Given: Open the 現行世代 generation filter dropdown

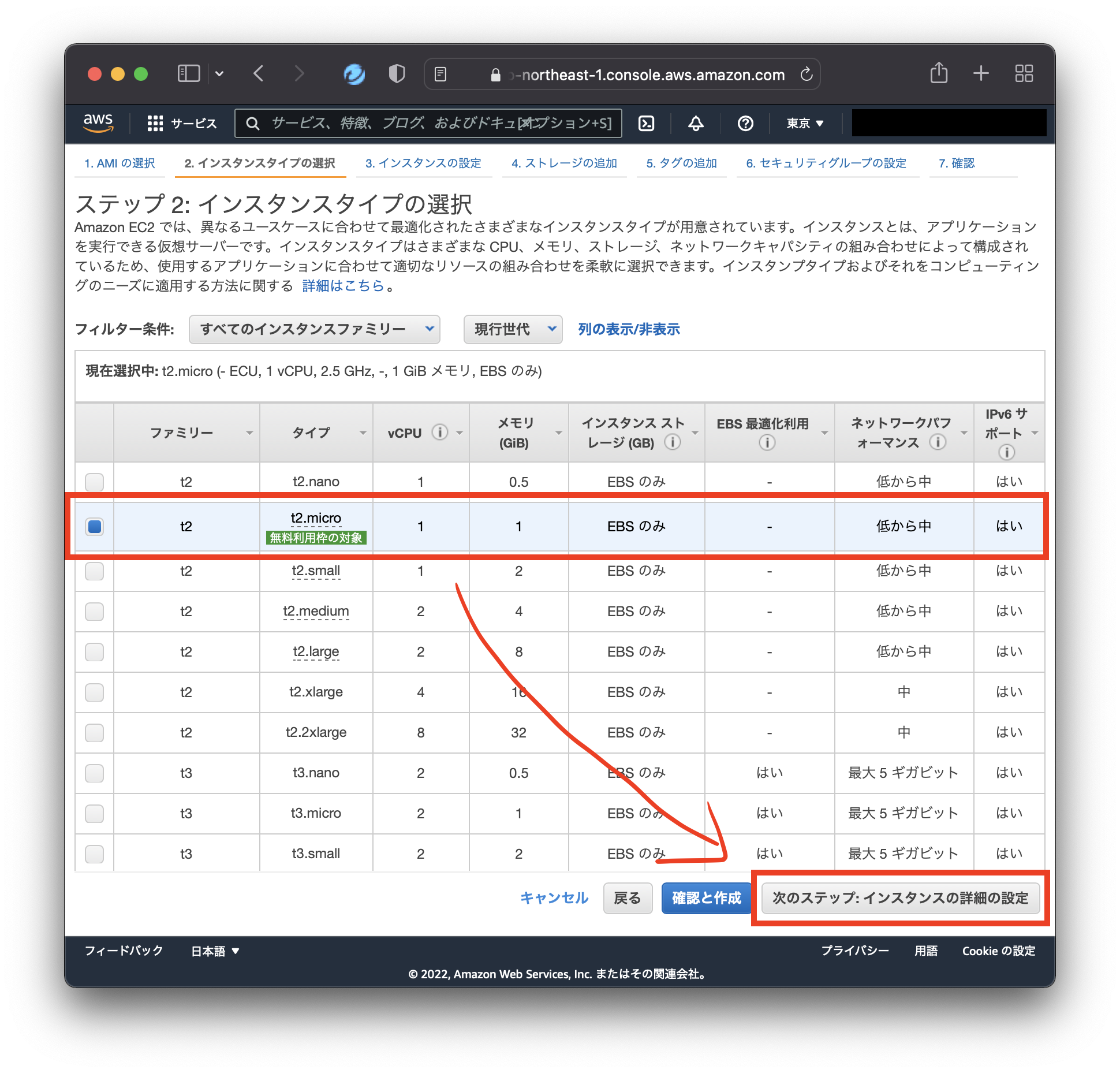Looking at the screenshot, I should (512, 329).
